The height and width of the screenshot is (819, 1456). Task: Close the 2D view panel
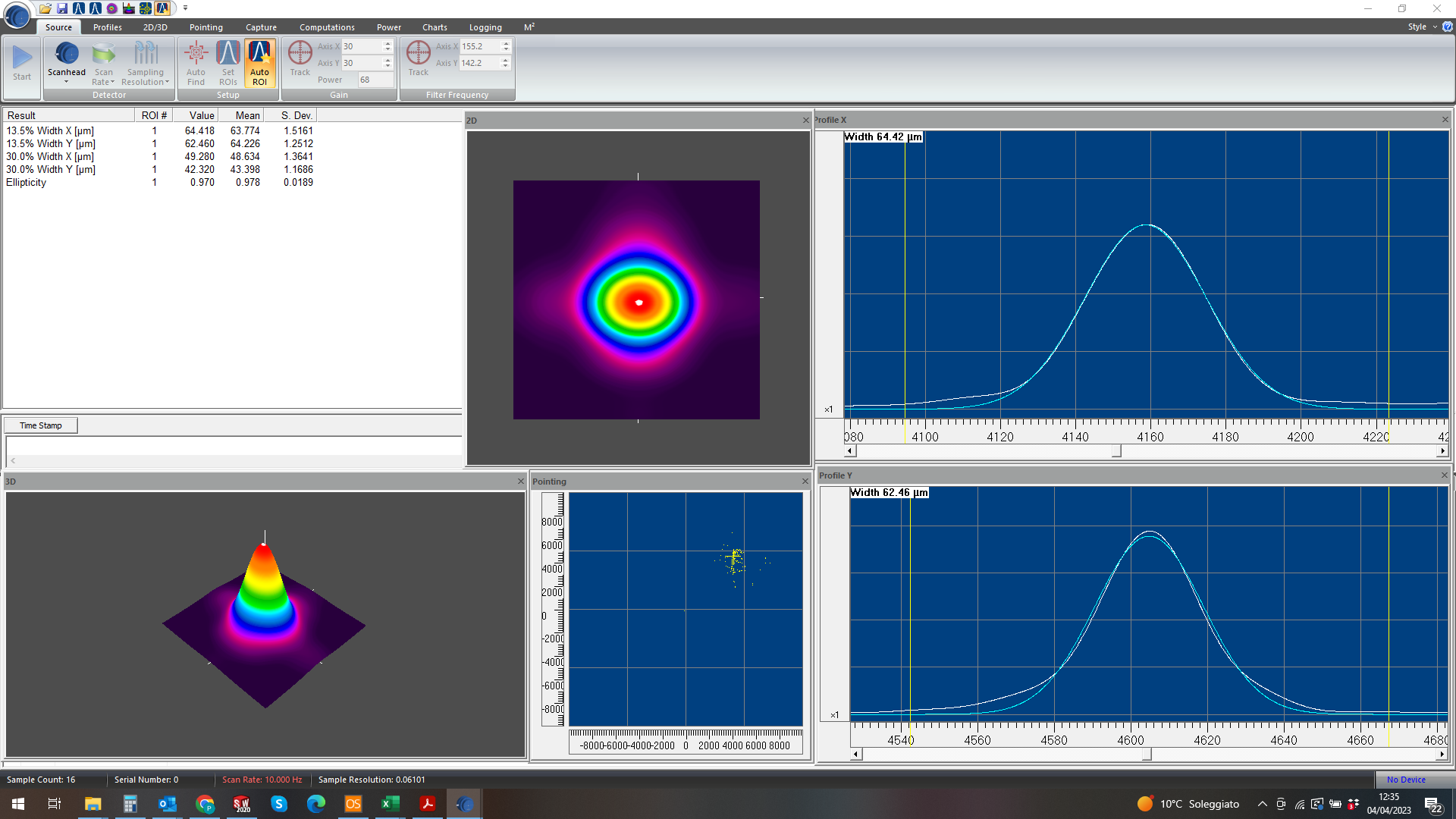[805, 120]
